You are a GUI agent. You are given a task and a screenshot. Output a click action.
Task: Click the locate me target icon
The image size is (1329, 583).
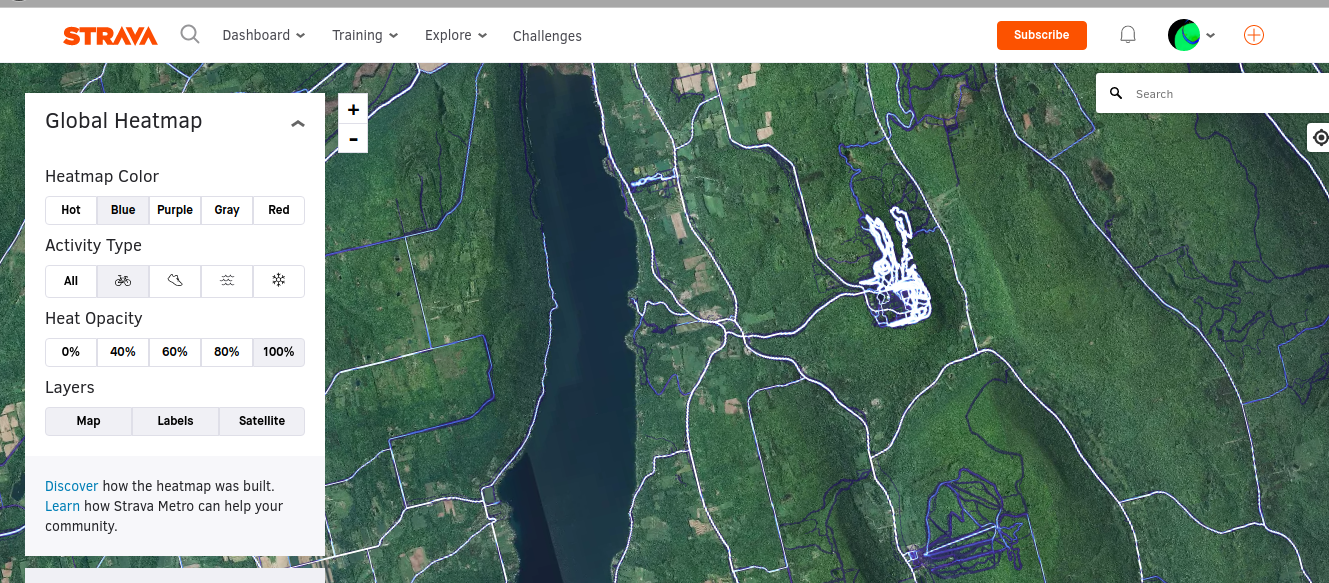pyautogui.click(x=1320, y=138)
